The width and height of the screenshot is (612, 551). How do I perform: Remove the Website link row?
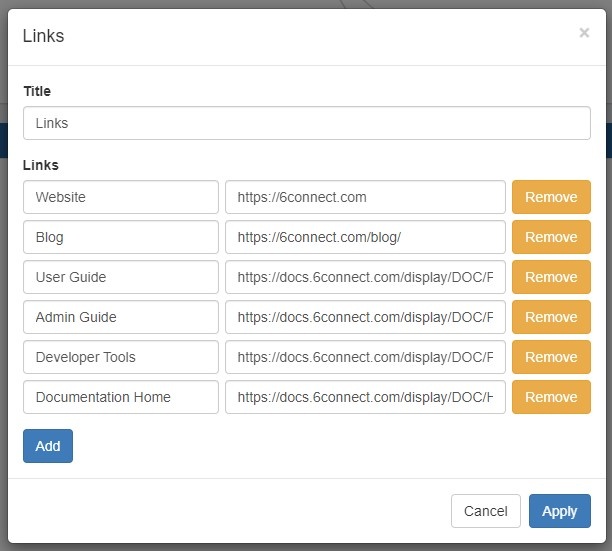(x=551, y=197)
